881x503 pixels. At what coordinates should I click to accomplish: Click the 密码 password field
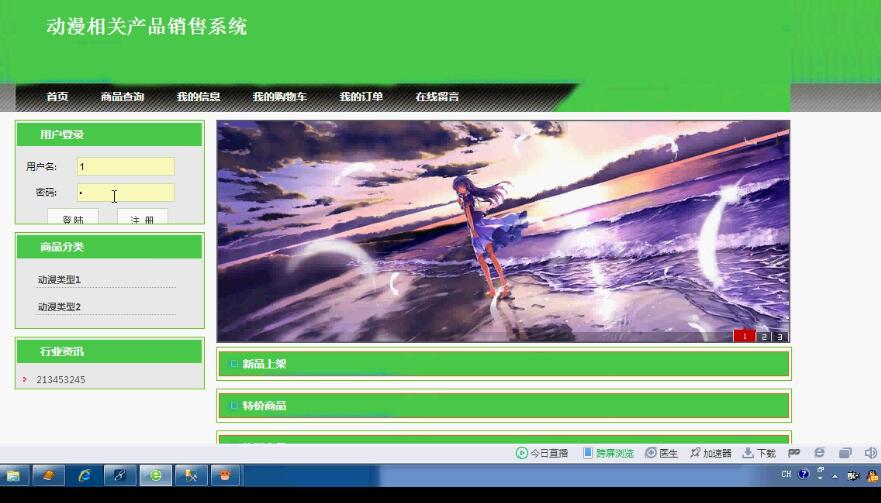(126, 193)
